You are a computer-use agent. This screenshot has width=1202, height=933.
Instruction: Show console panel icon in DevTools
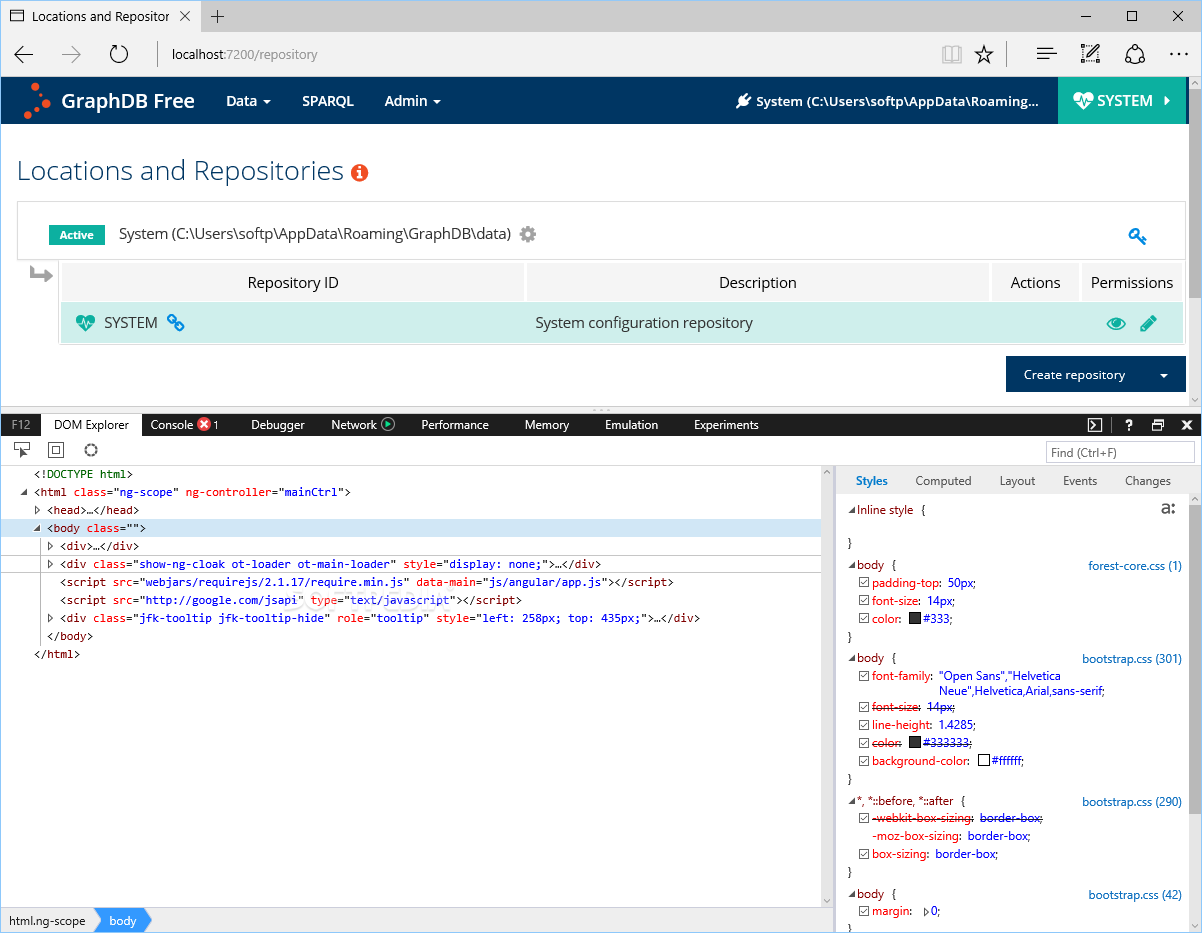[x=1095, y=425]
